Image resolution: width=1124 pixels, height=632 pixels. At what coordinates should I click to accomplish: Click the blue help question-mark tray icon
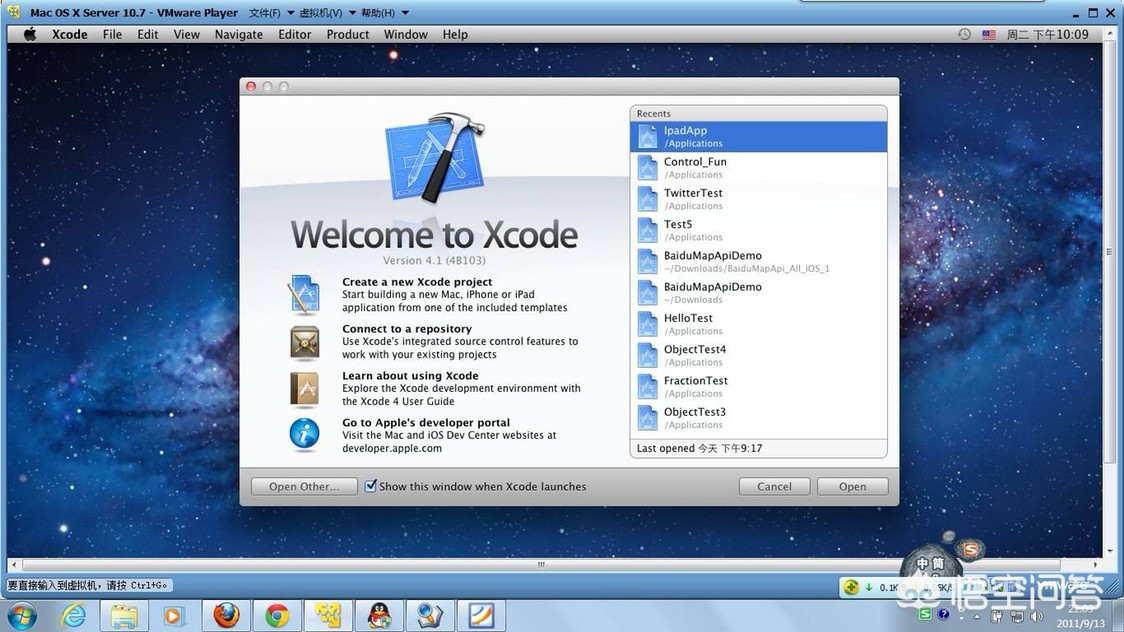click(944, 614)
